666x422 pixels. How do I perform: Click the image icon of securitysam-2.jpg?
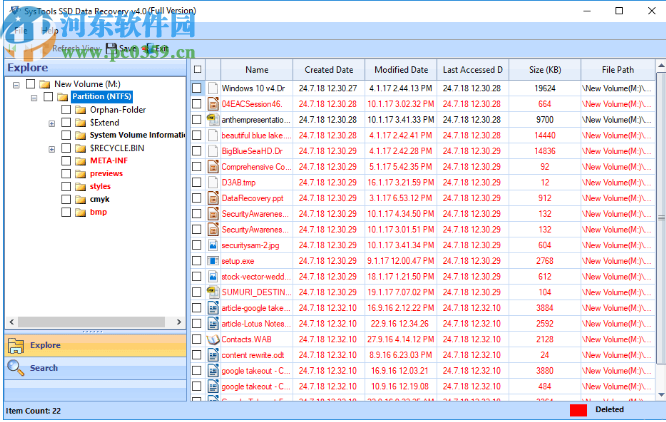(x=213, y=245)
